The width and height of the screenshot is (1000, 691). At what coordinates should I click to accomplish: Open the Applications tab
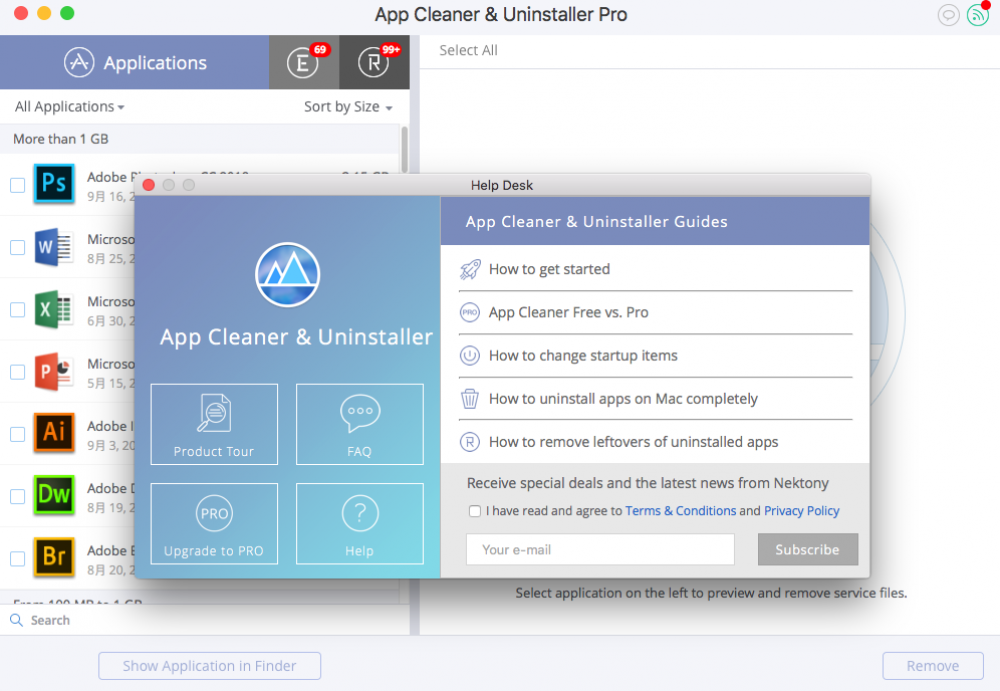(135, 63)
